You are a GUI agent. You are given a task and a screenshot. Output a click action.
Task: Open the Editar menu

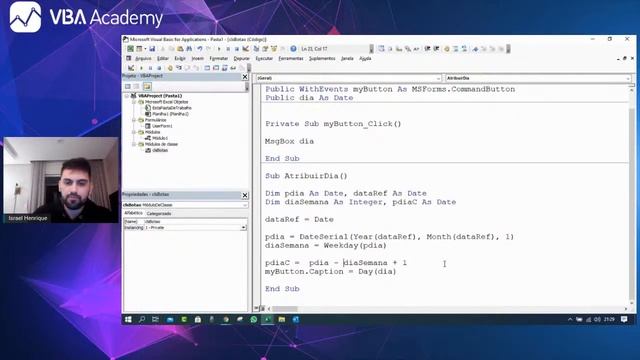tap(162, 58)
